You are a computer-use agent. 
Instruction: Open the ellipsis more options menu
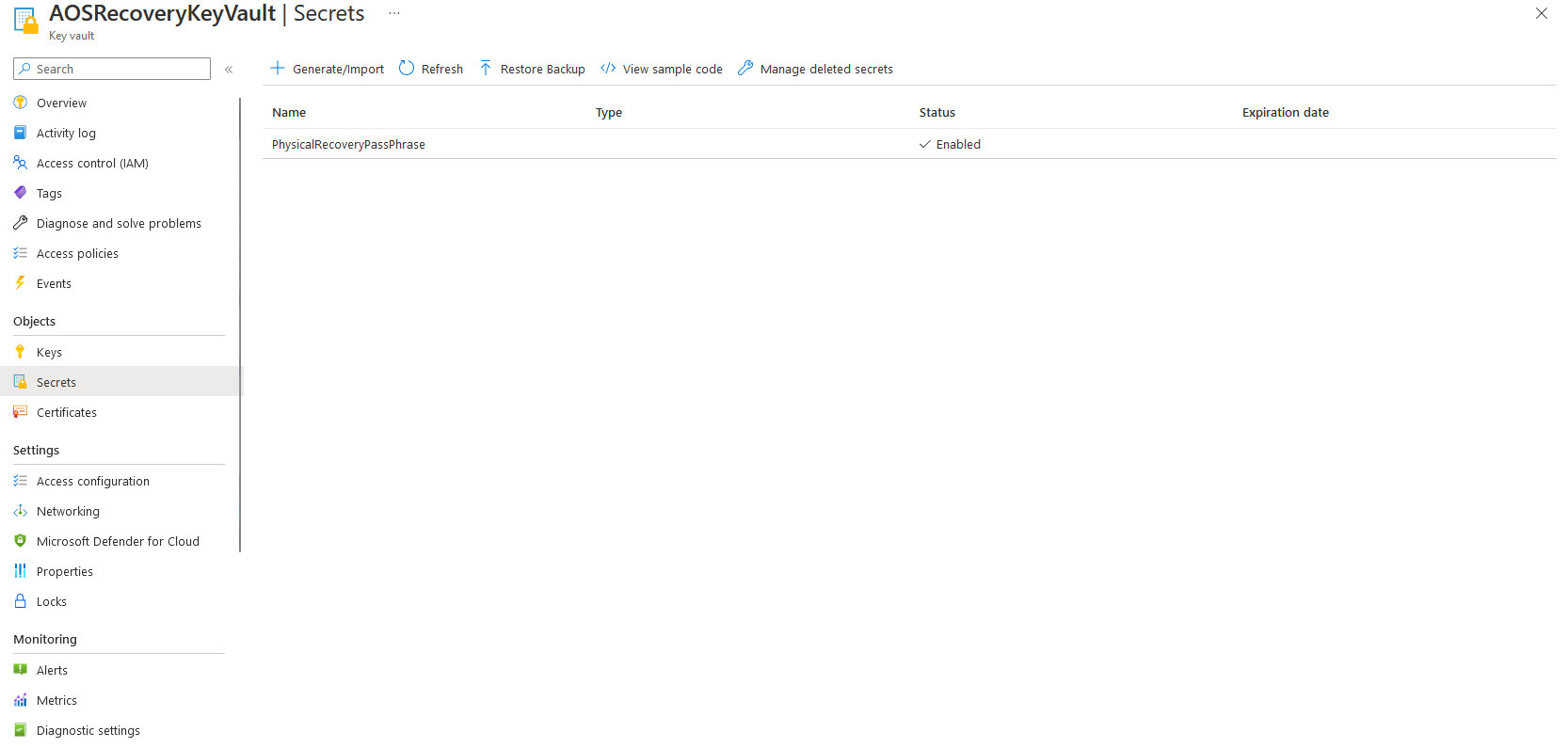(394, 13)
